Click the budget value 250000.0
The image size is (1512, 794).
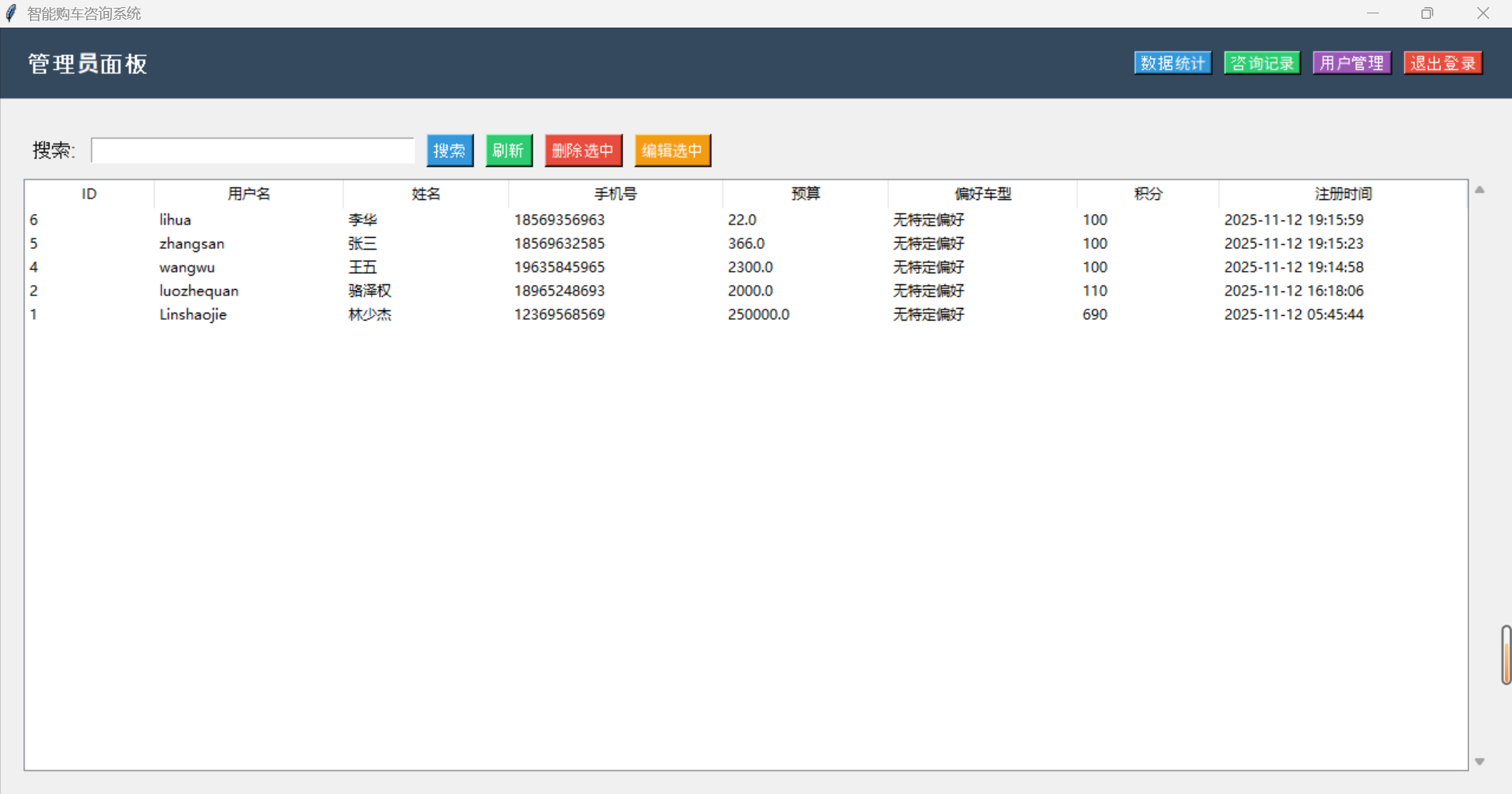coord(758,314)
